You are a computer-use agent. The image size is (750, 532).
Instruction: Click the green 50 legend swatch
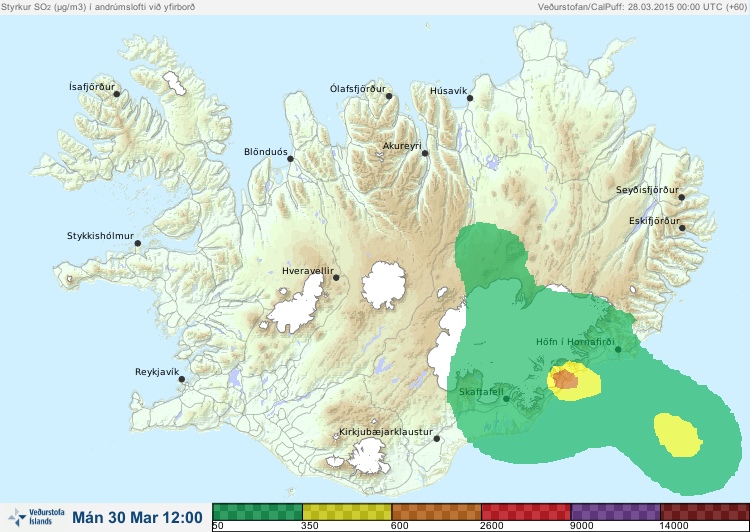coord(257,511)
